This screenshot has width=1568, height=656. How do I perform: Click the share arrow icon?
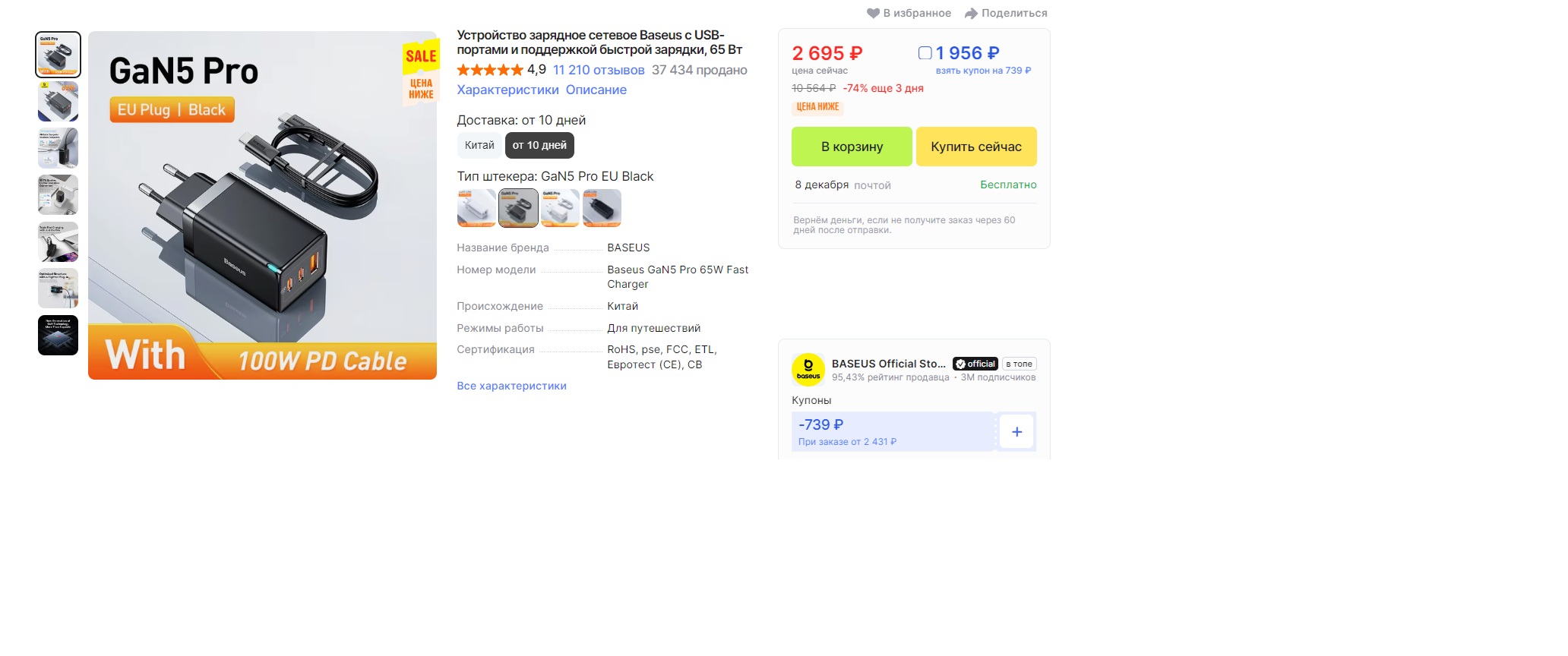pyautogui.click(x=971, y=13)
